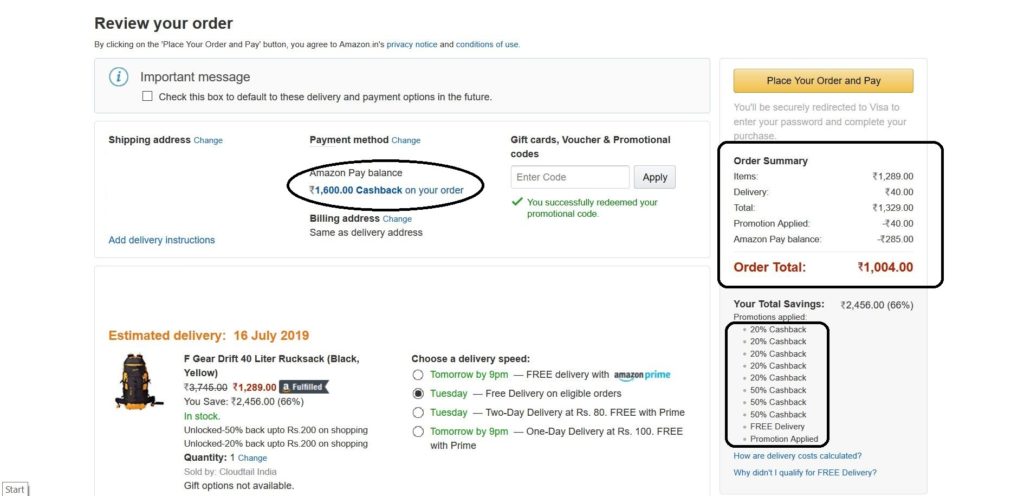Viewport: 1024px width, 496px height.
Task: Click the Fulfilled badge icon
Action: (x=304, y=387)
